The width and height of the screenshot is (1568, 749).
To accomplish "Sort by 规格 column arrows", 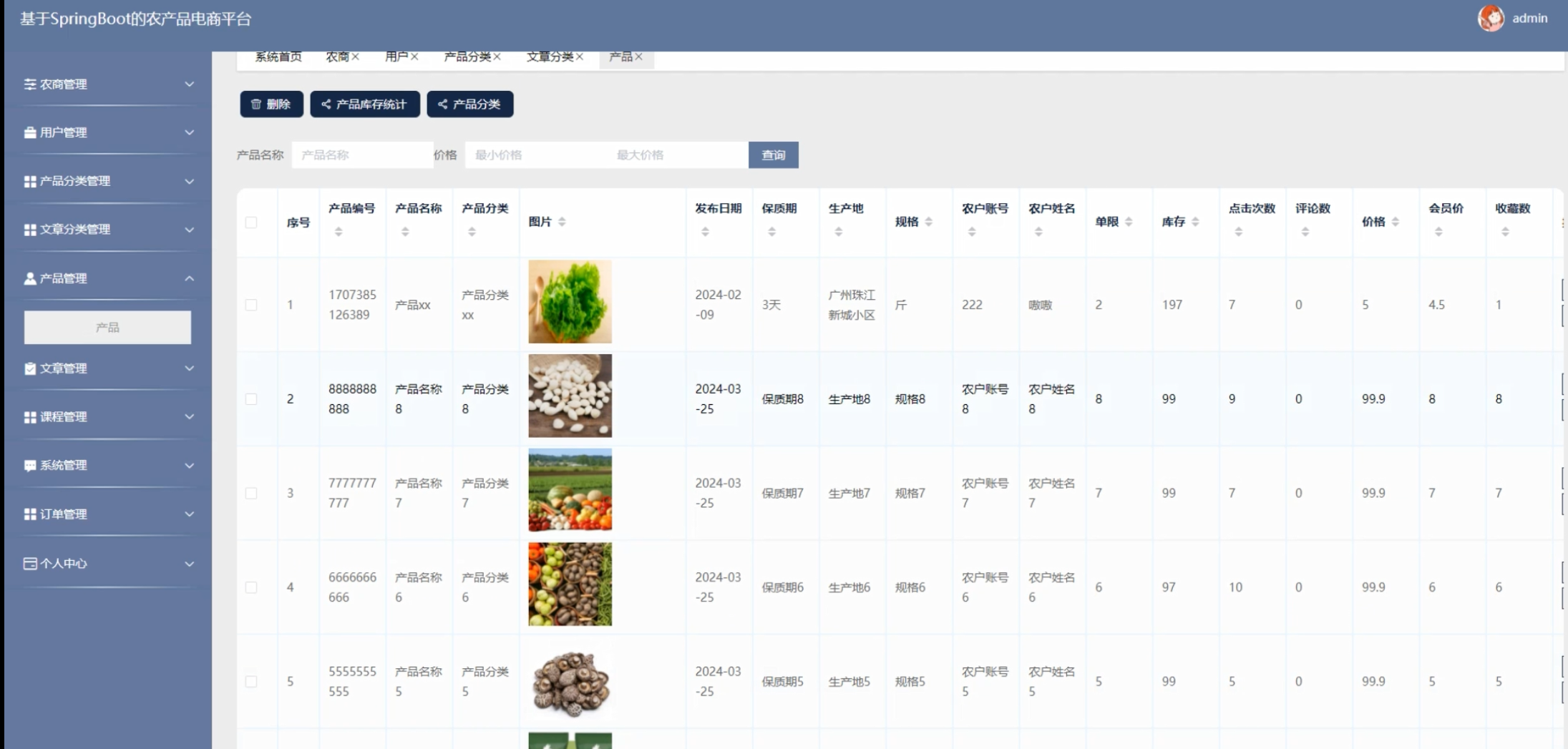I will tap(928, 222).
